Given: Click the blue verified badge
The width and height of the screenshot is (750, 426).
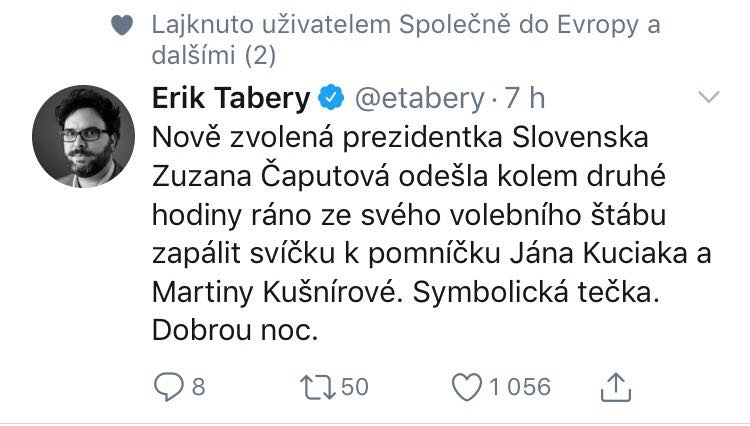Looking at the screenshot, I should click(332, 98).
